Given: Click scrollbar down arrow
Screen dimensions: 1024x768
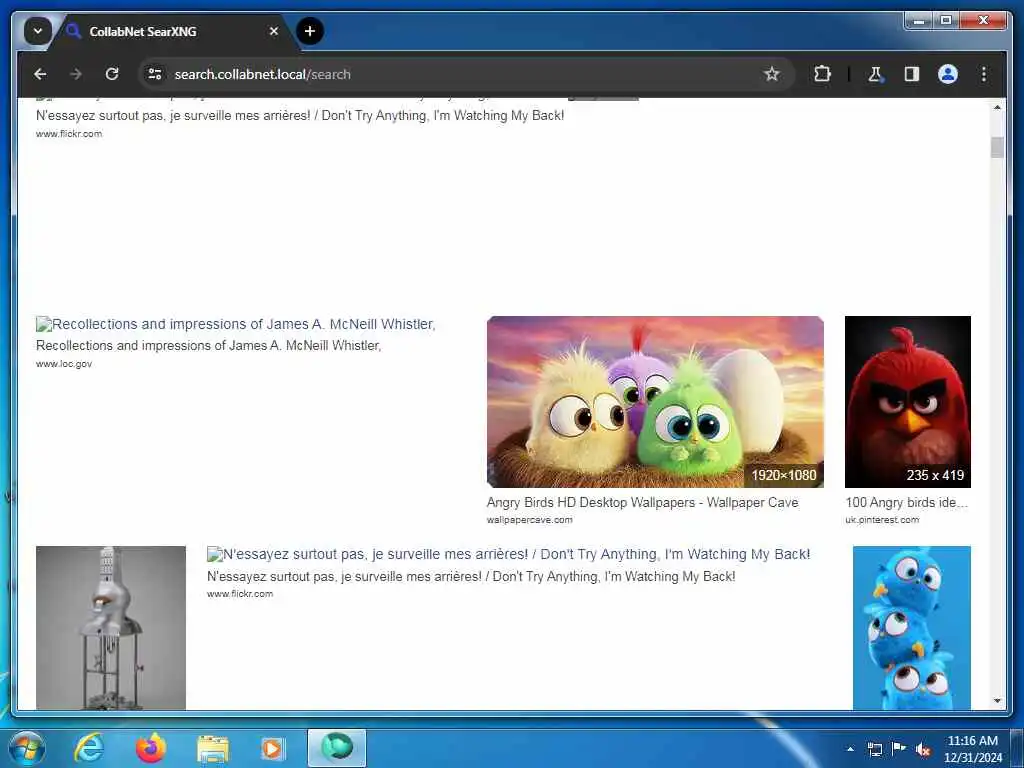Looking at the screenshot, I should tap(997, 701).
